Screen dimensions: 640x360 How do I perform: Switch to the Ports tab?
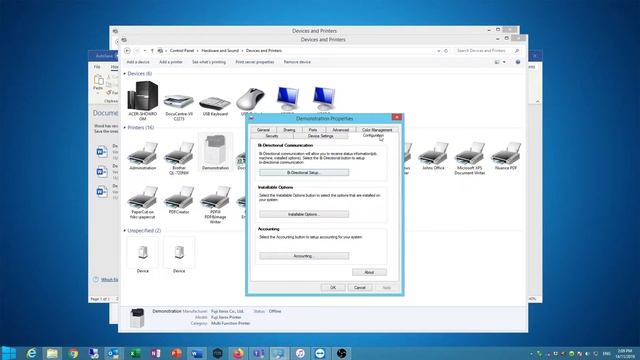(x=313, y=130)
